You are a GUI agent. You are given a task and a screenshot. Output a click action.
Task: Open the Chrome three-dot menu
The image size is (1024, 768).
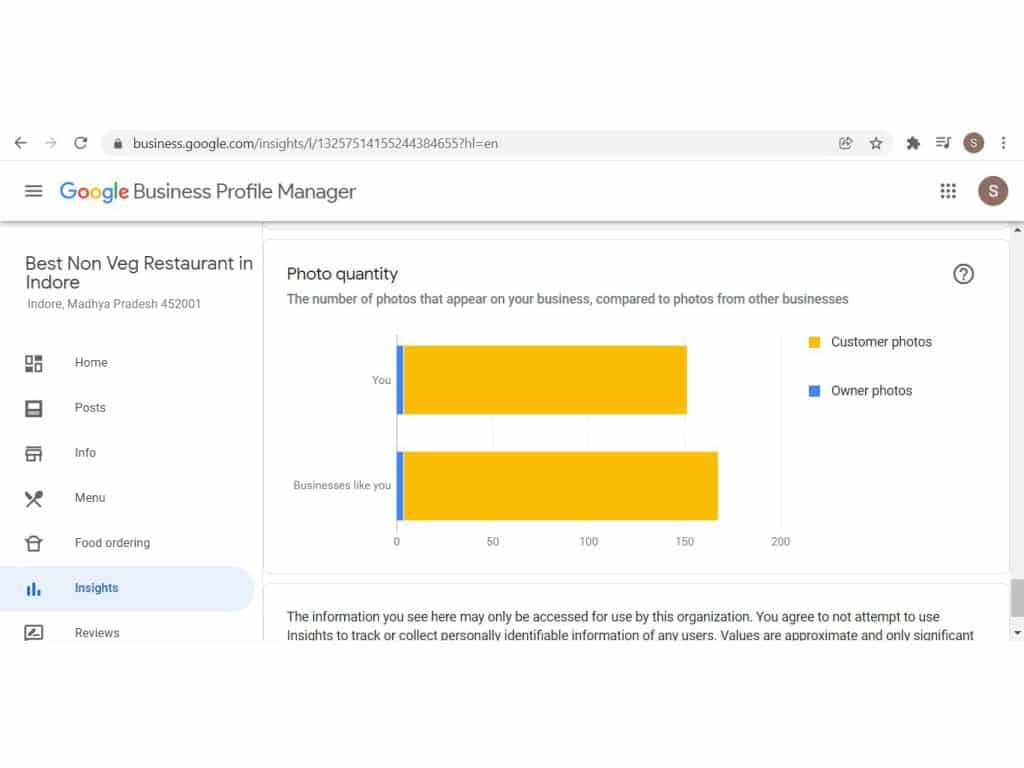pos(1004,143)
